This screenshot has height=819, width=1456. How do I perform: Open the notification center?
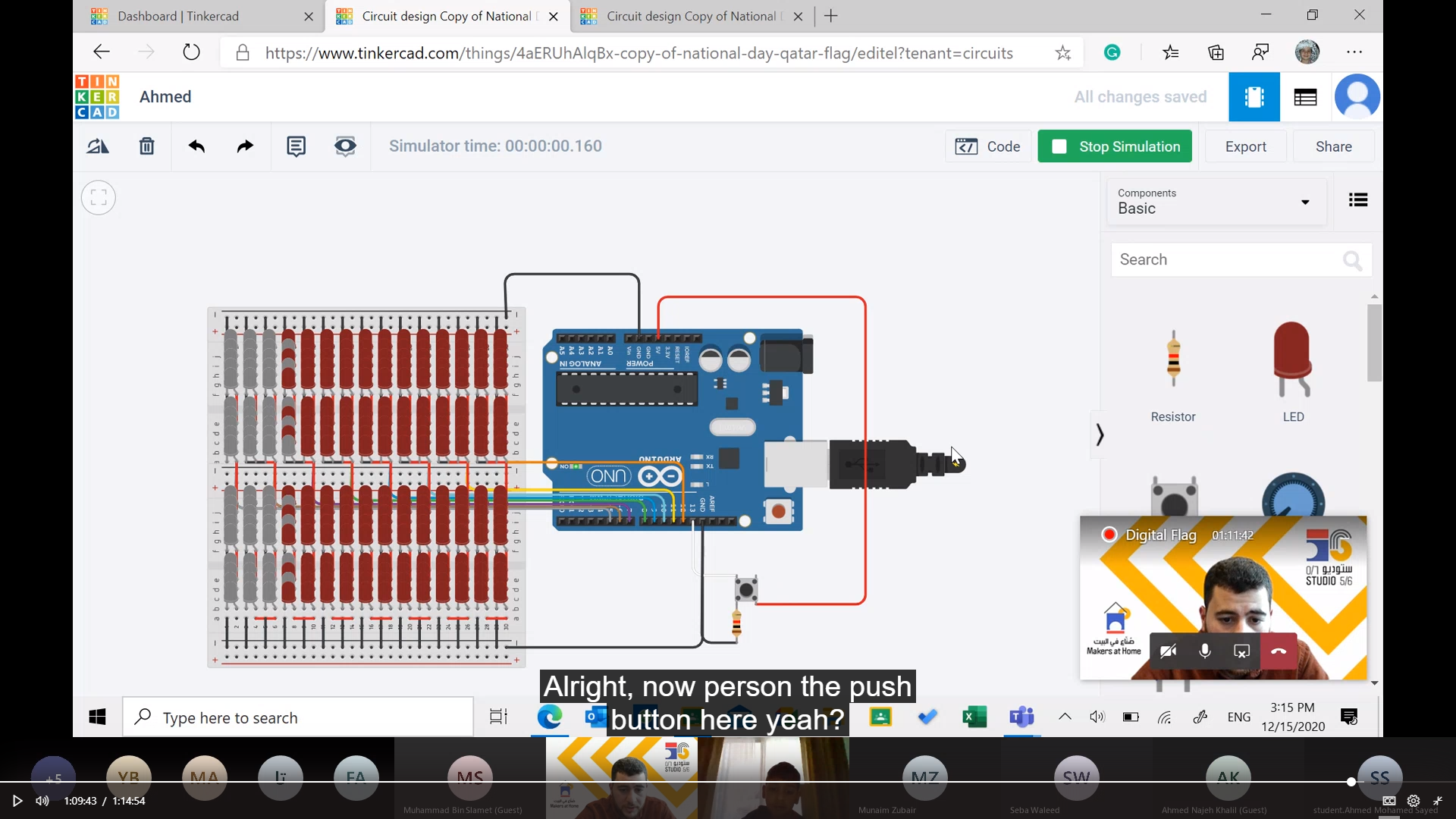click(1349, 717)
